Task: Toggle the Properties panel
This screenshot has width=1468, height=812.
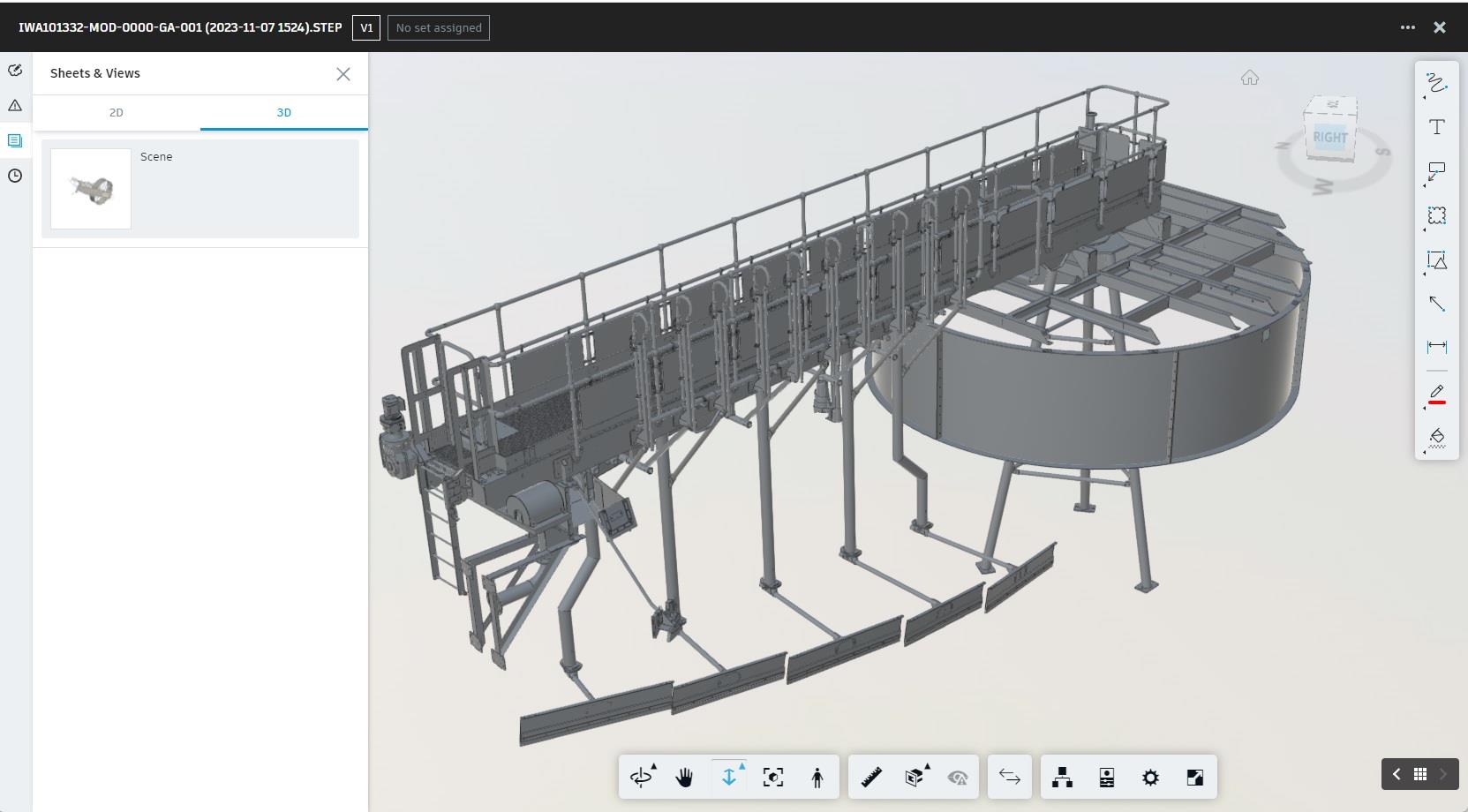Action: 1106,778
